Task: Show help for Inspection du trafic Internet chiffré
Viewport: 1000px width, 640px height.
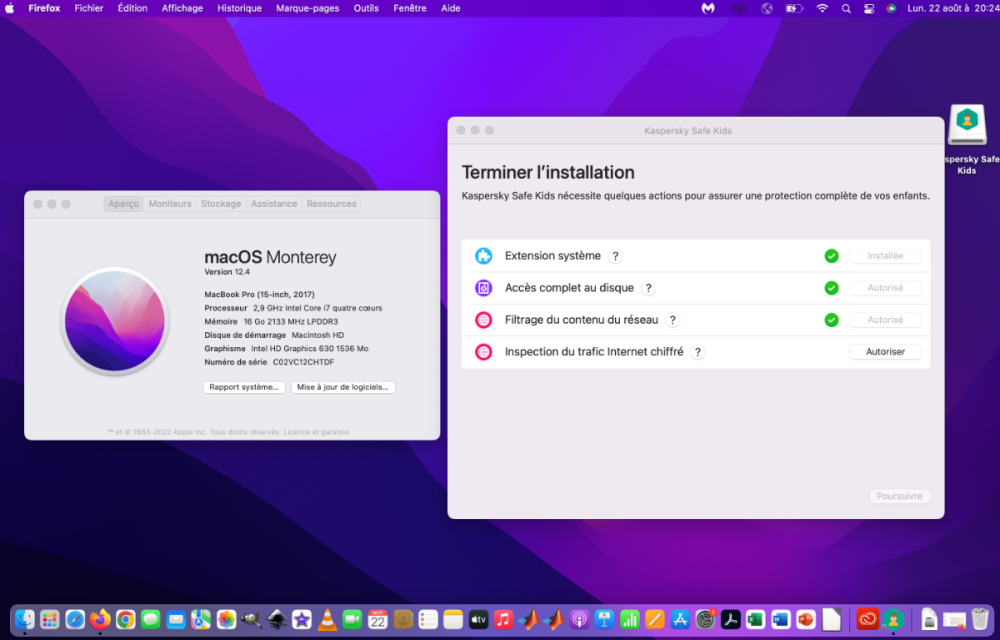Action: tap(698, 352)
